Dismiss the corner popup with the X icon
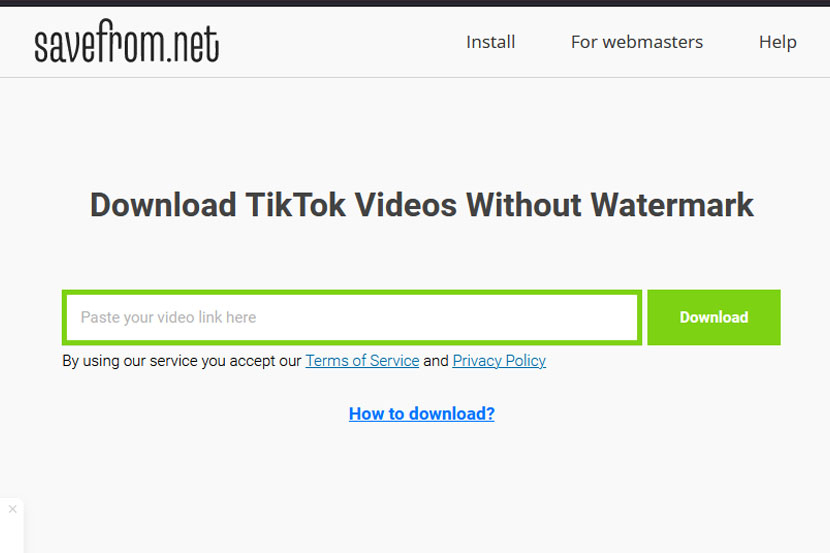 (13, 509)
